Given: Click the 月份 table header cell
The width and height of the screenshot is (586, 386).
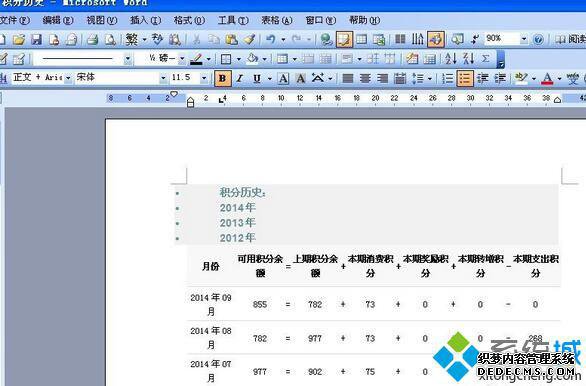Looking at the screenshot, I should tap(210, 266).
